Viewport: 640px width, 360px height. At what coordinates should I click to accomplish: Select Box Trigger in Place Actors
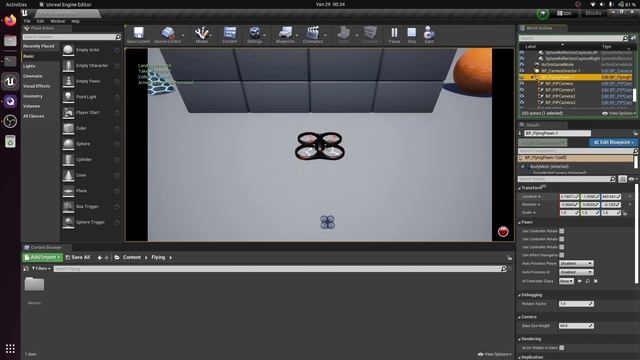click(91, 207)
